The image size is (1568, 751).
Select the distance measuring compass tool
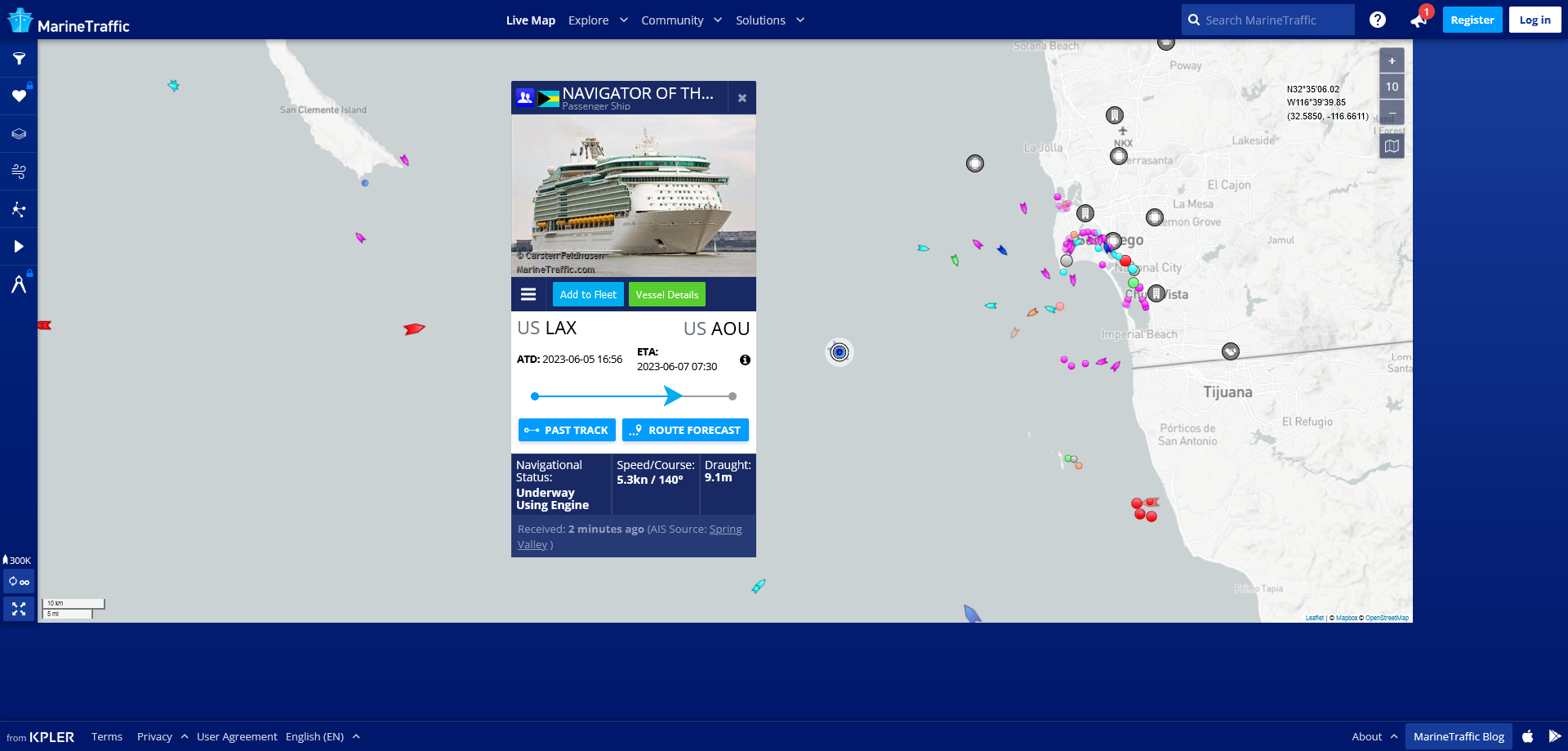point(19,284)
